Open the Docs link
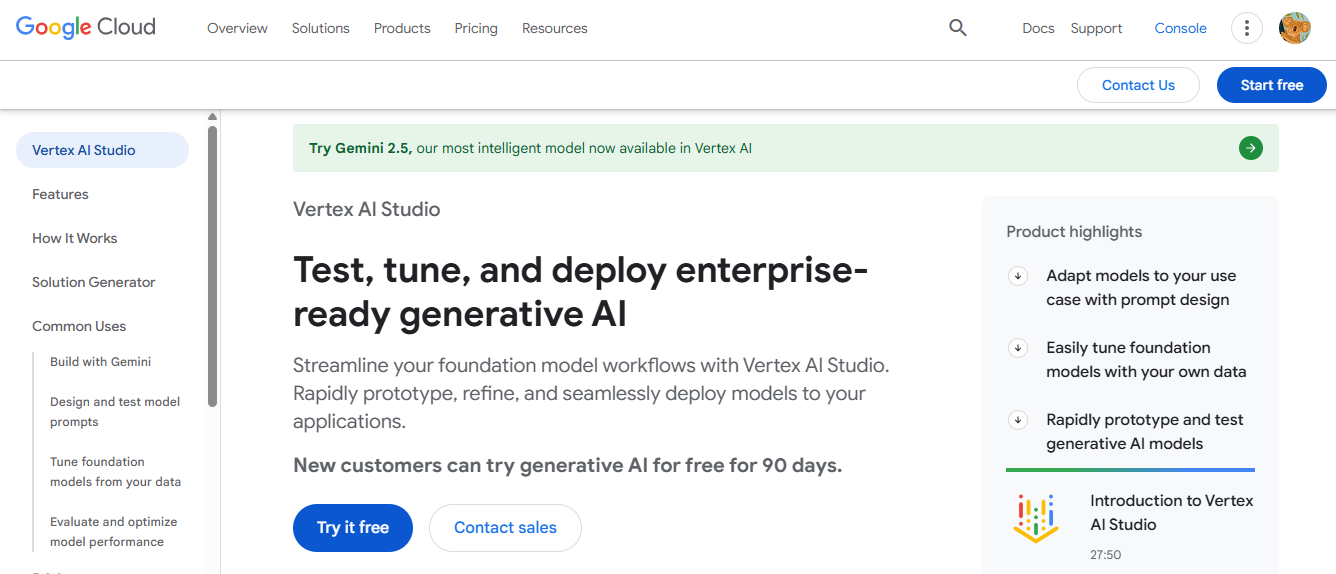 coord(1038,28)
